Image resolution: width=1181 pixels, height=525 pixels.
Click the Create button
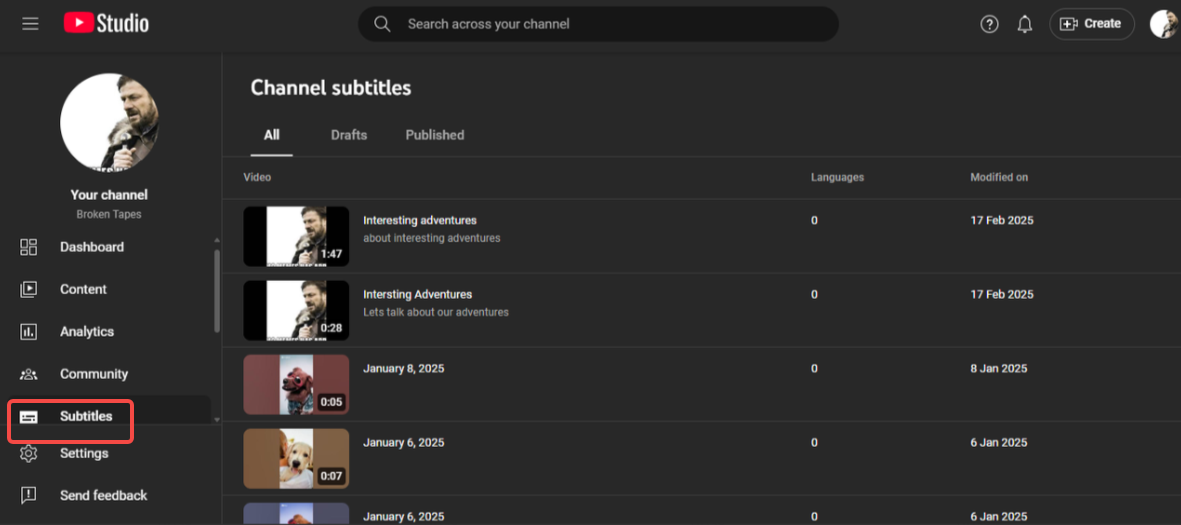click(x=1091, y=24)
